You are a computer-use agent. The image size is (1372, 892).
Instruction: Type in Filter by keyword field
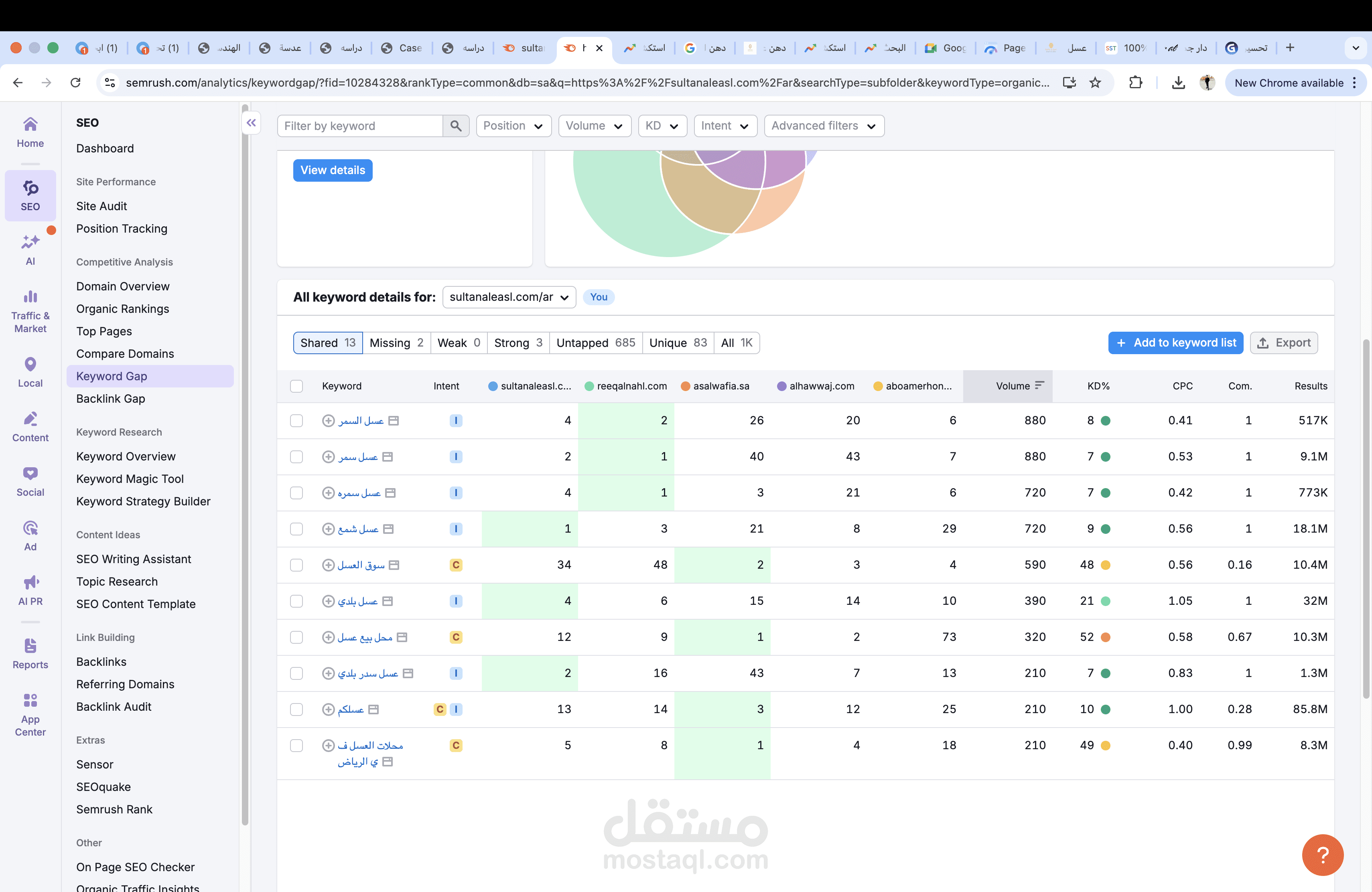click(360, 126)
